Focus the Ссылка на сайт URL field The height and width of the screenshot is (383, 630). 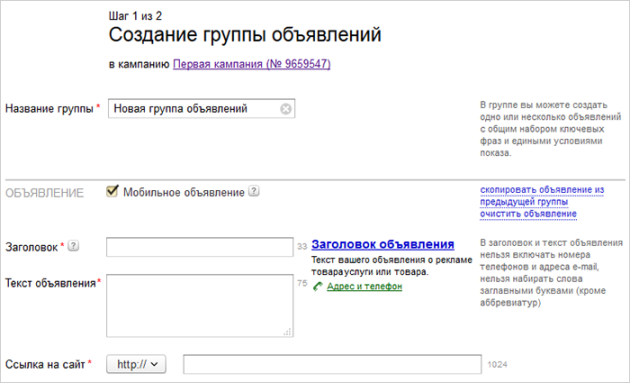pos(332,364)
